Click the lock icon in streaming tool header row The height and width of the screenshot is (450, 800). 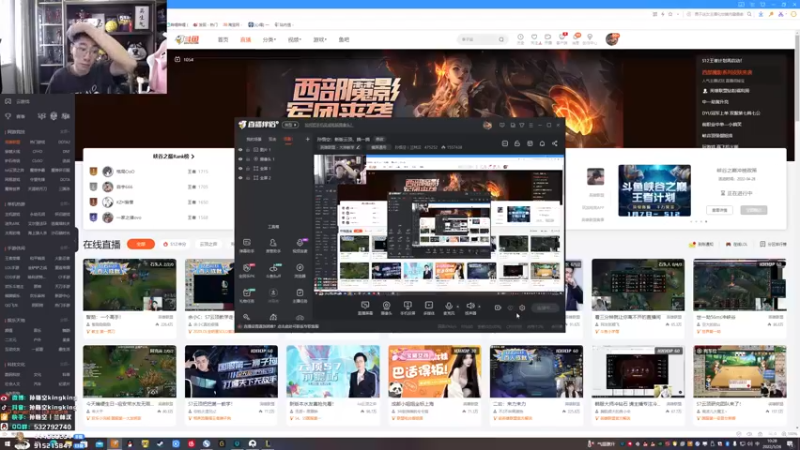tap(517, 143)
